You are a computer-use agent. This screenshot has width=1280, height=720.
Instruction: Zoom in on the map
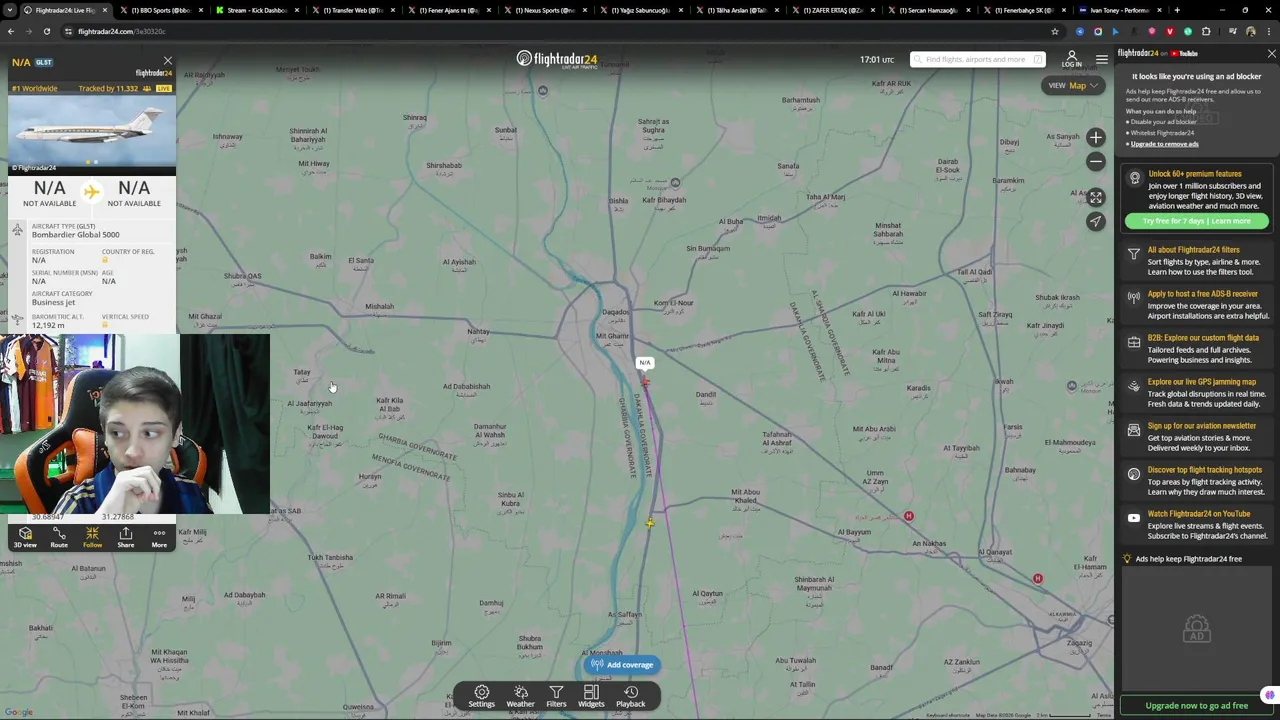[1096, 138]
